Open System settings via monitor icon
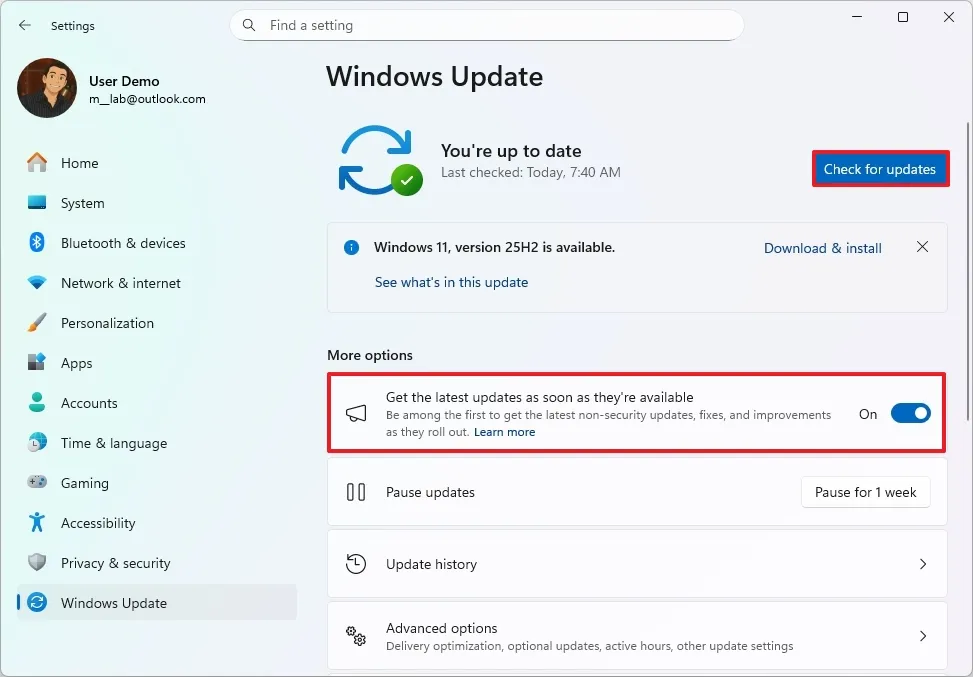973x677 pixels. point(38,203)
